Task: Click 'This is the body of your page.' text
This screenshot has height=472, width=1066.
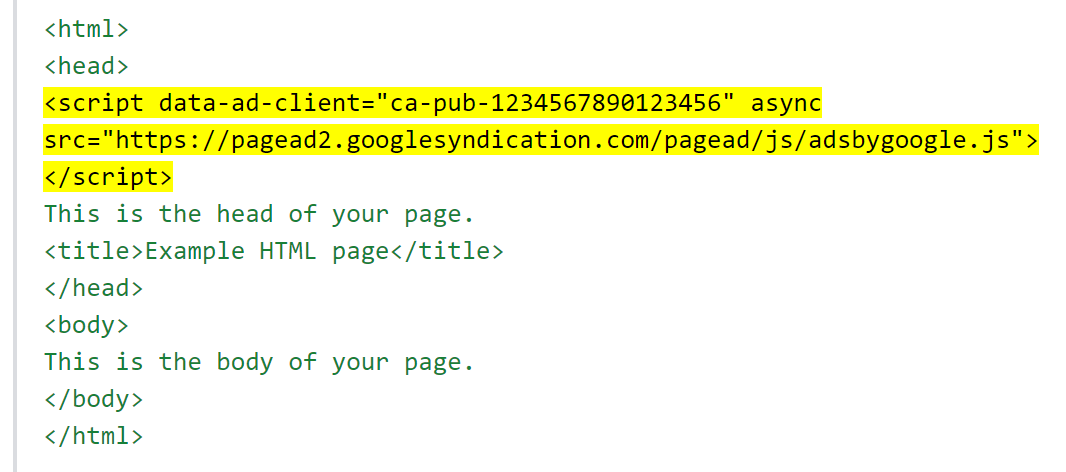Action: [259, 362]
